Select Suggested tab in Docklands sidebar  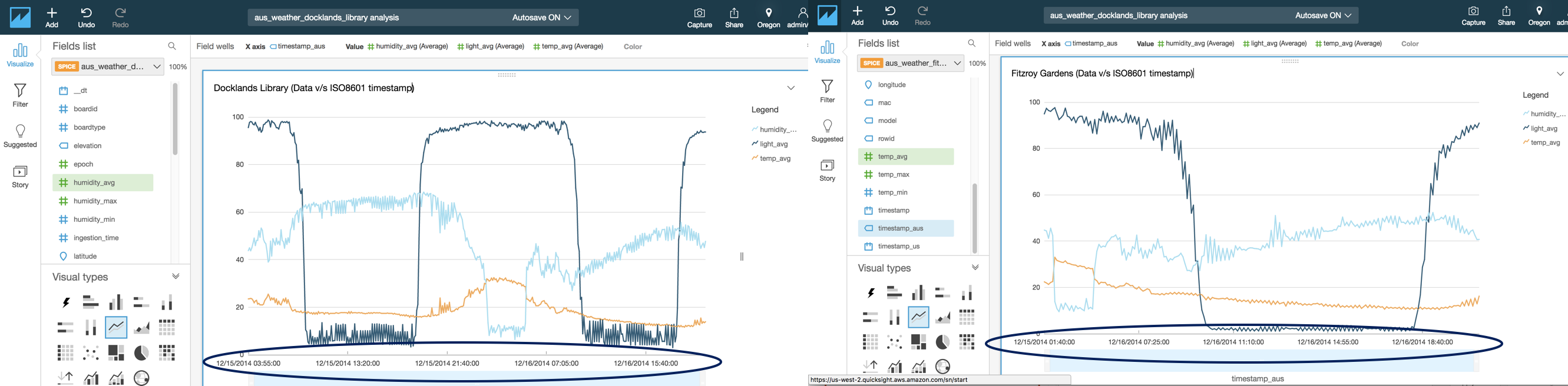[20, 136]
